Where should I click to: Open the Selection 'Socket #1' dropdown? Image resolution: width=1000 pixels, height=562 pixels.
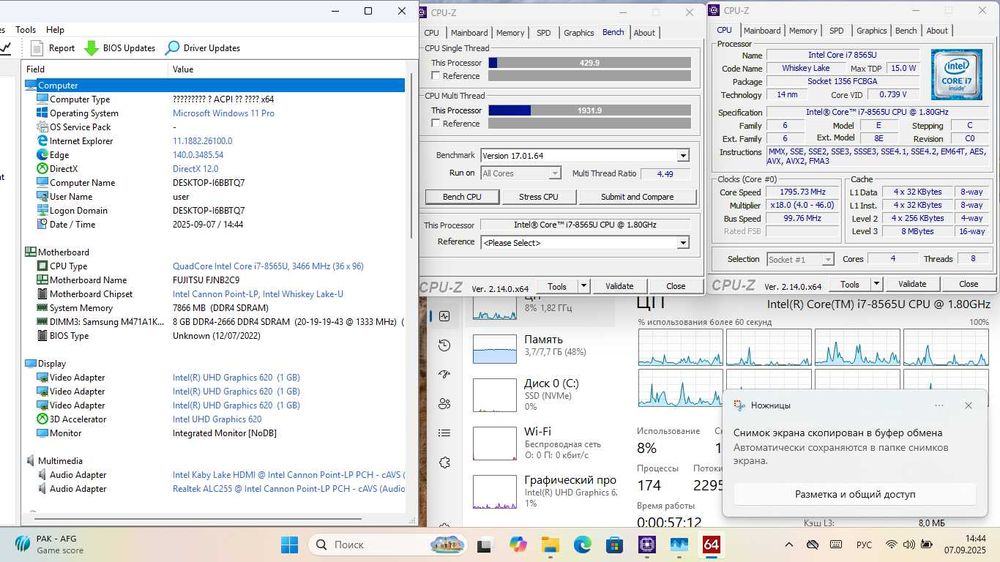(x=800, y=259)
